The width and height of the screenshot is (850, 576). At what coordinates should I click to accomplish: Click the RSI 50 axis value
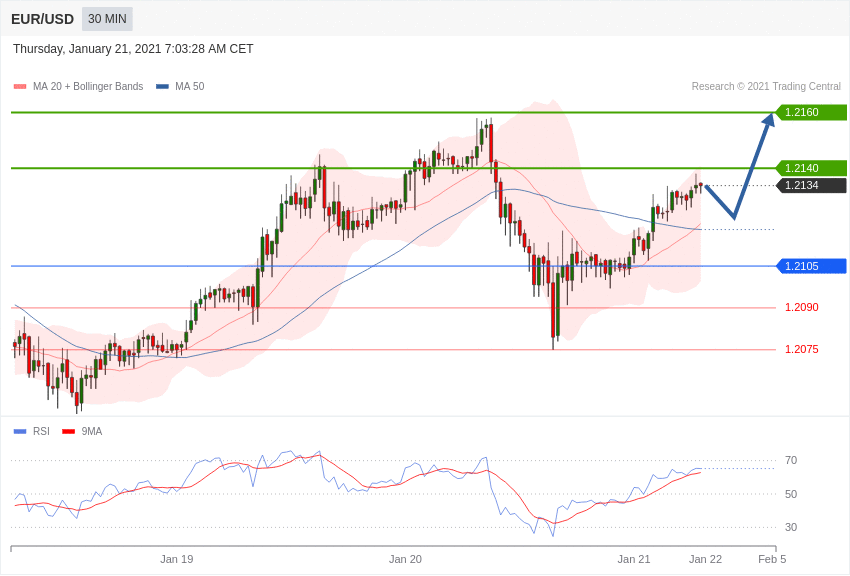pos(791,494)
